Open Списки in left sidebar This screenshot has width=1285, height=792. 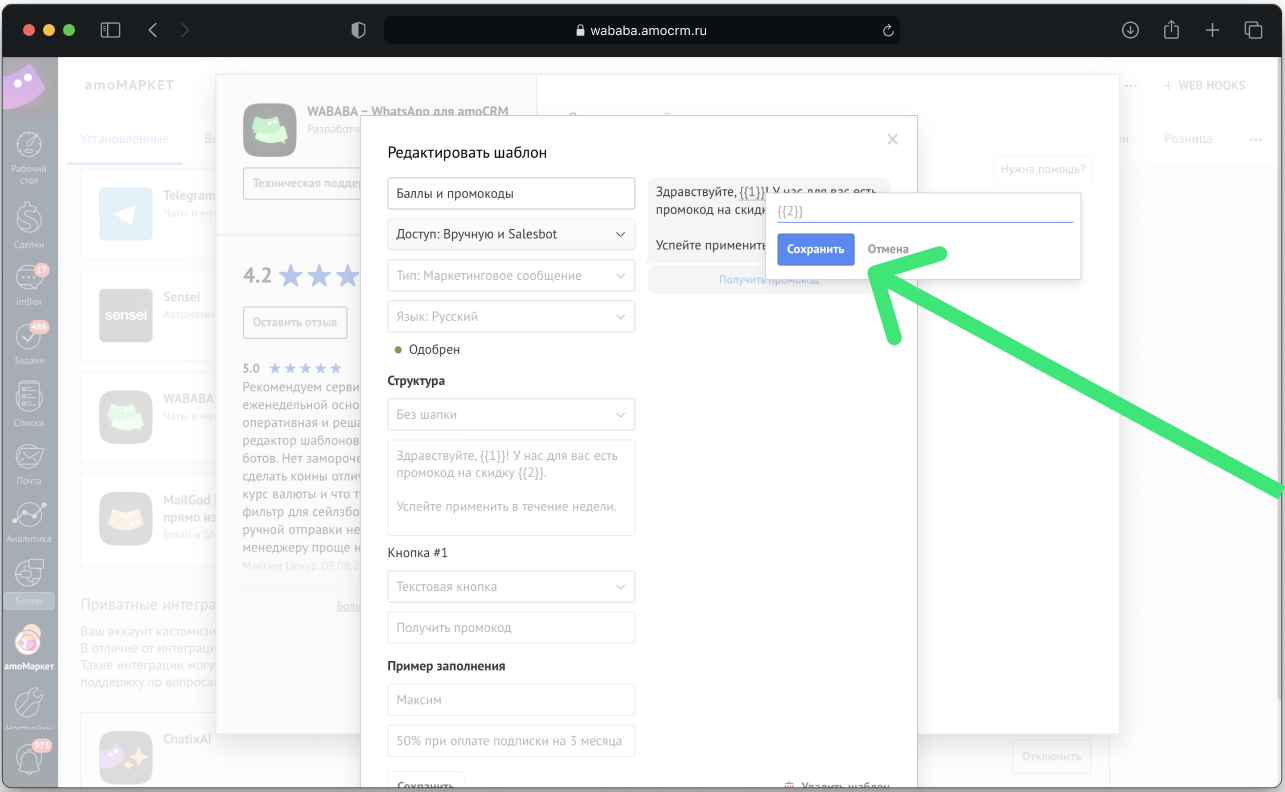pos(29,404)
